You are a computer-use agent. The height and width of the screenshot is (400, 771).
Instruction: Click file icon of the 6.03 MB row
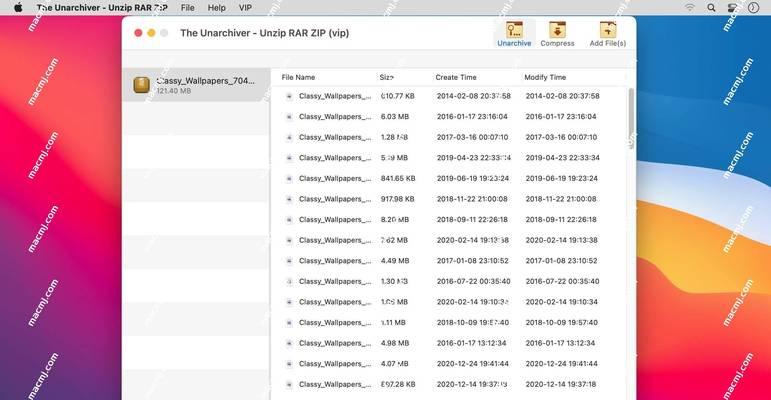(289, 117)
